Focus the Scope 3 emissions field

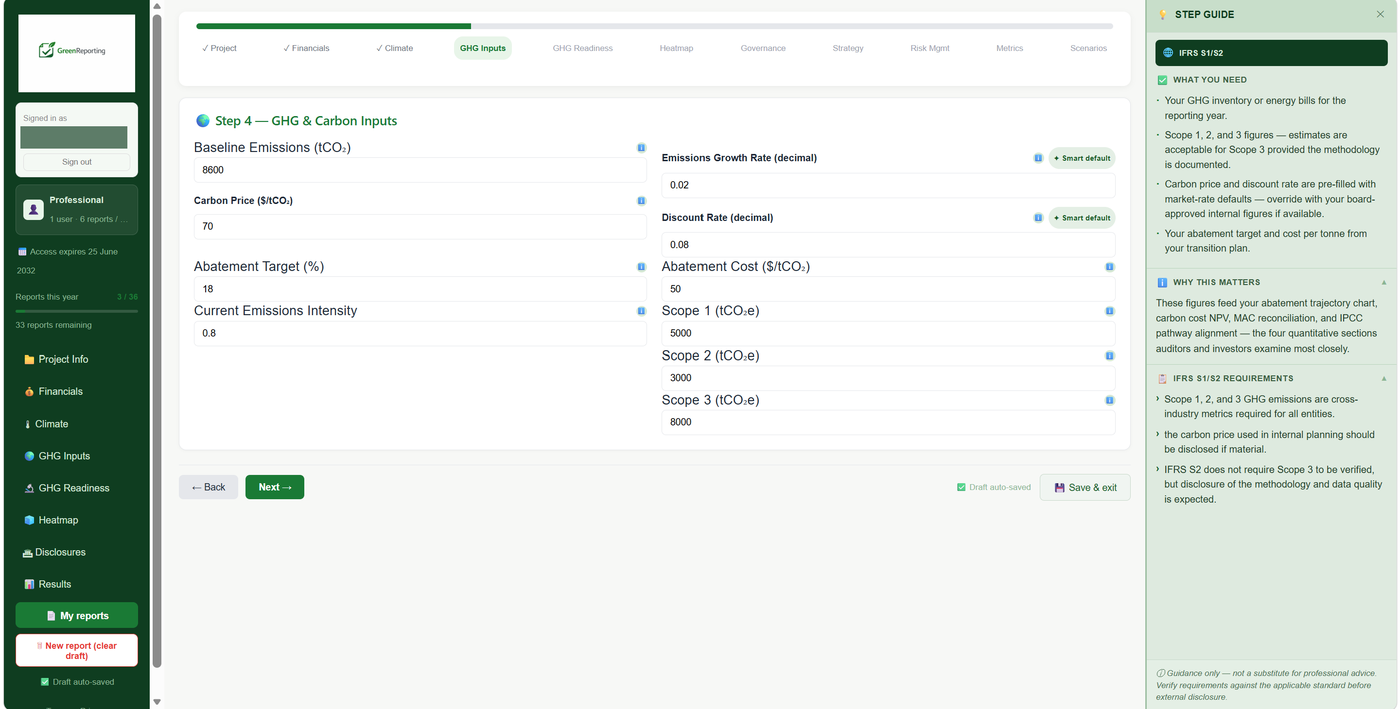[x=888, y=422]
